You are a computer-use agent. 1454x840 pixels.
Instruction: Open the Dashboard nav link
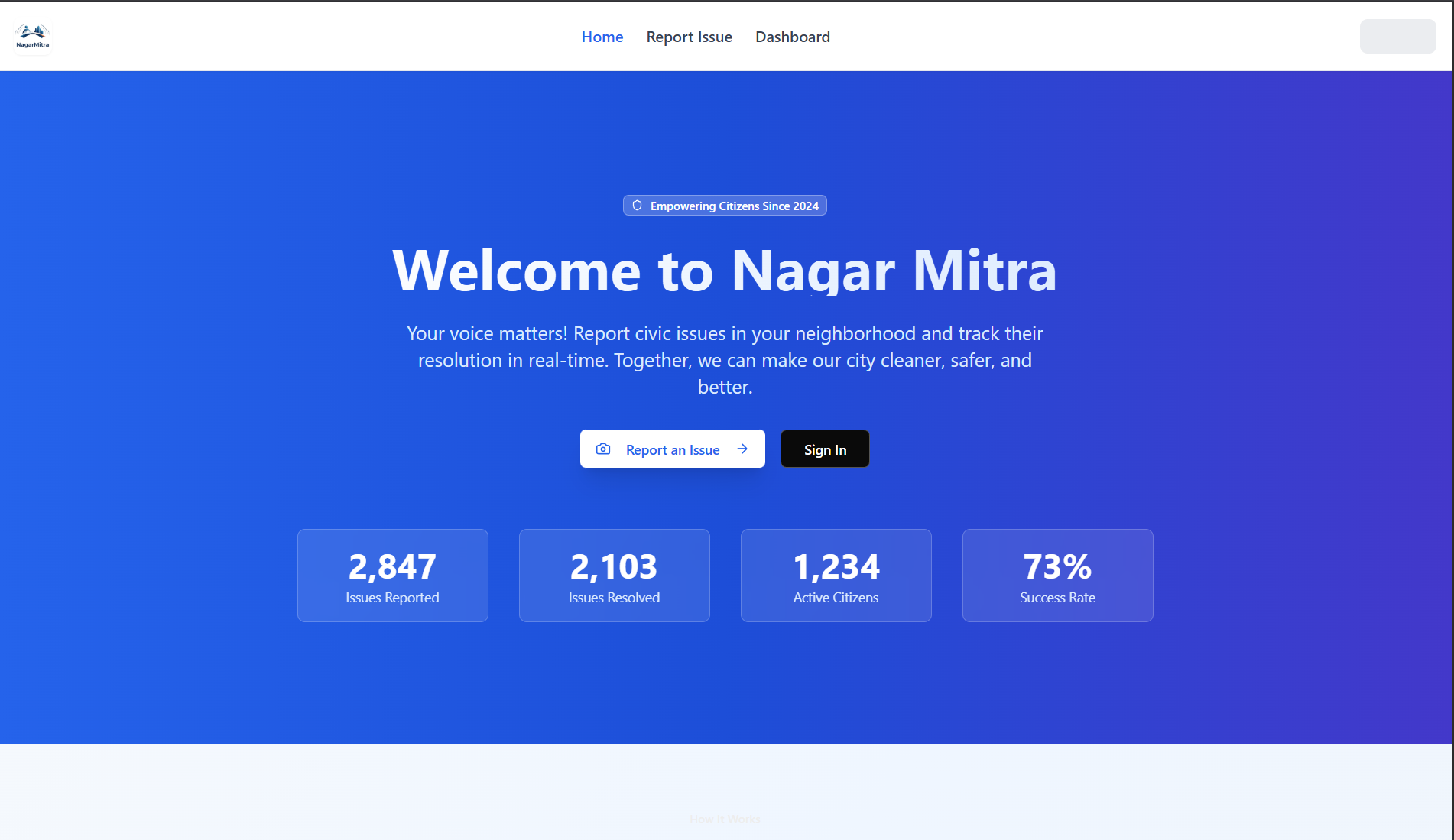point(792,37)
